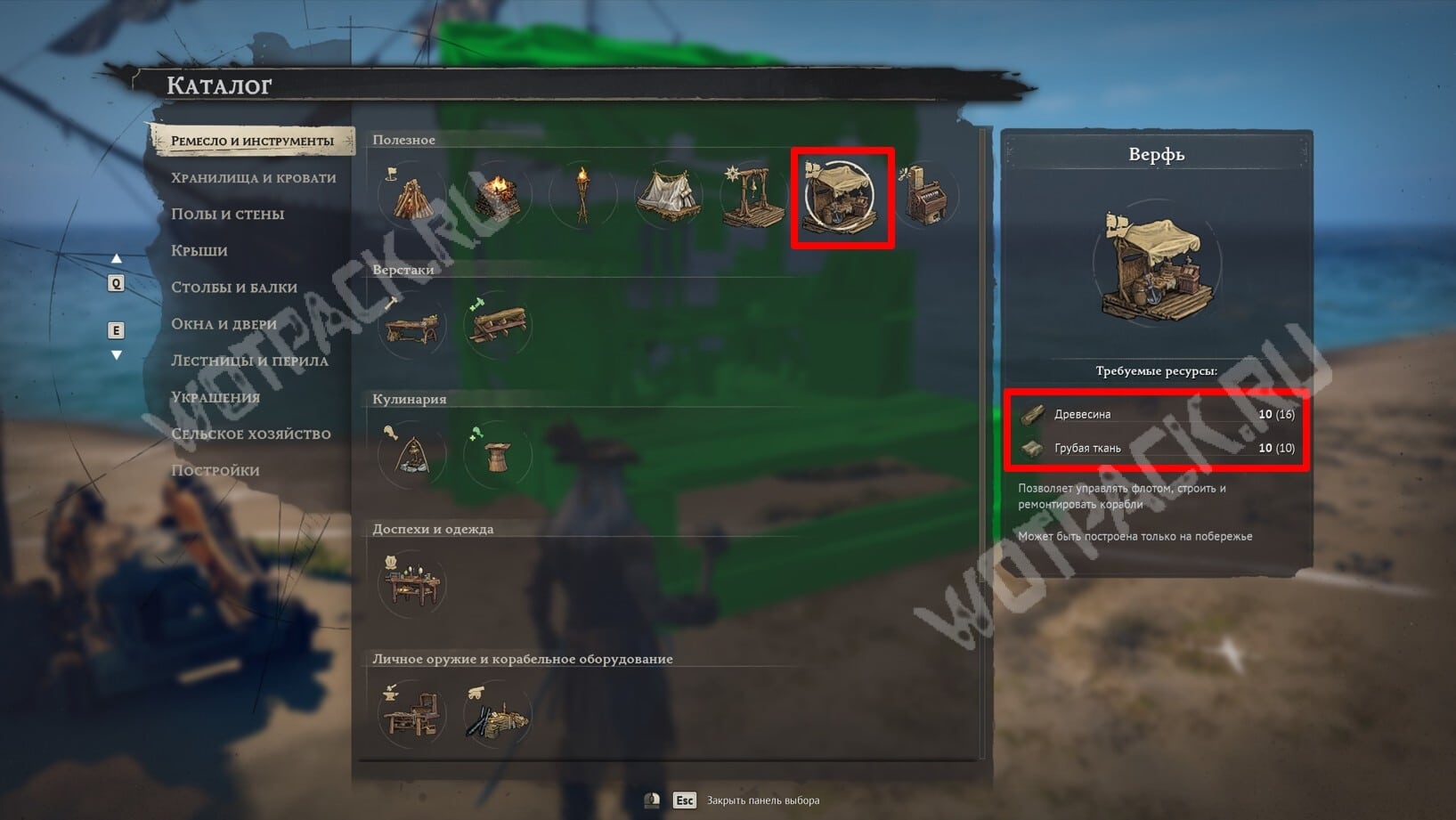
Task: Go to Сельское хозяйство category
Action: point(251,434)
